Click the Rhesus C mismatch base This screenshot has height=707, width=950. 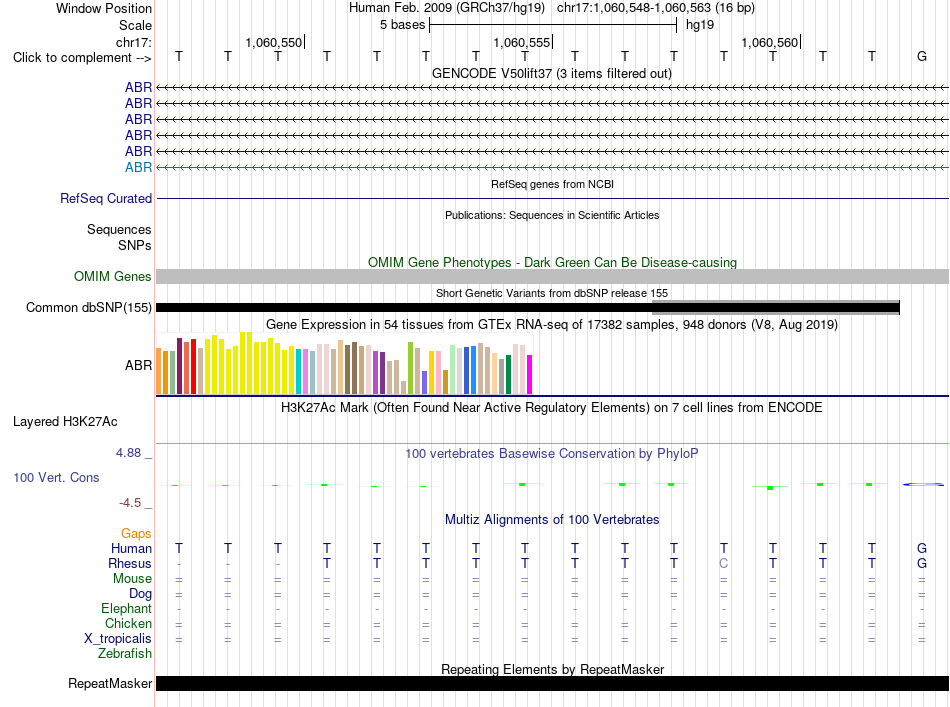point(723,563)
